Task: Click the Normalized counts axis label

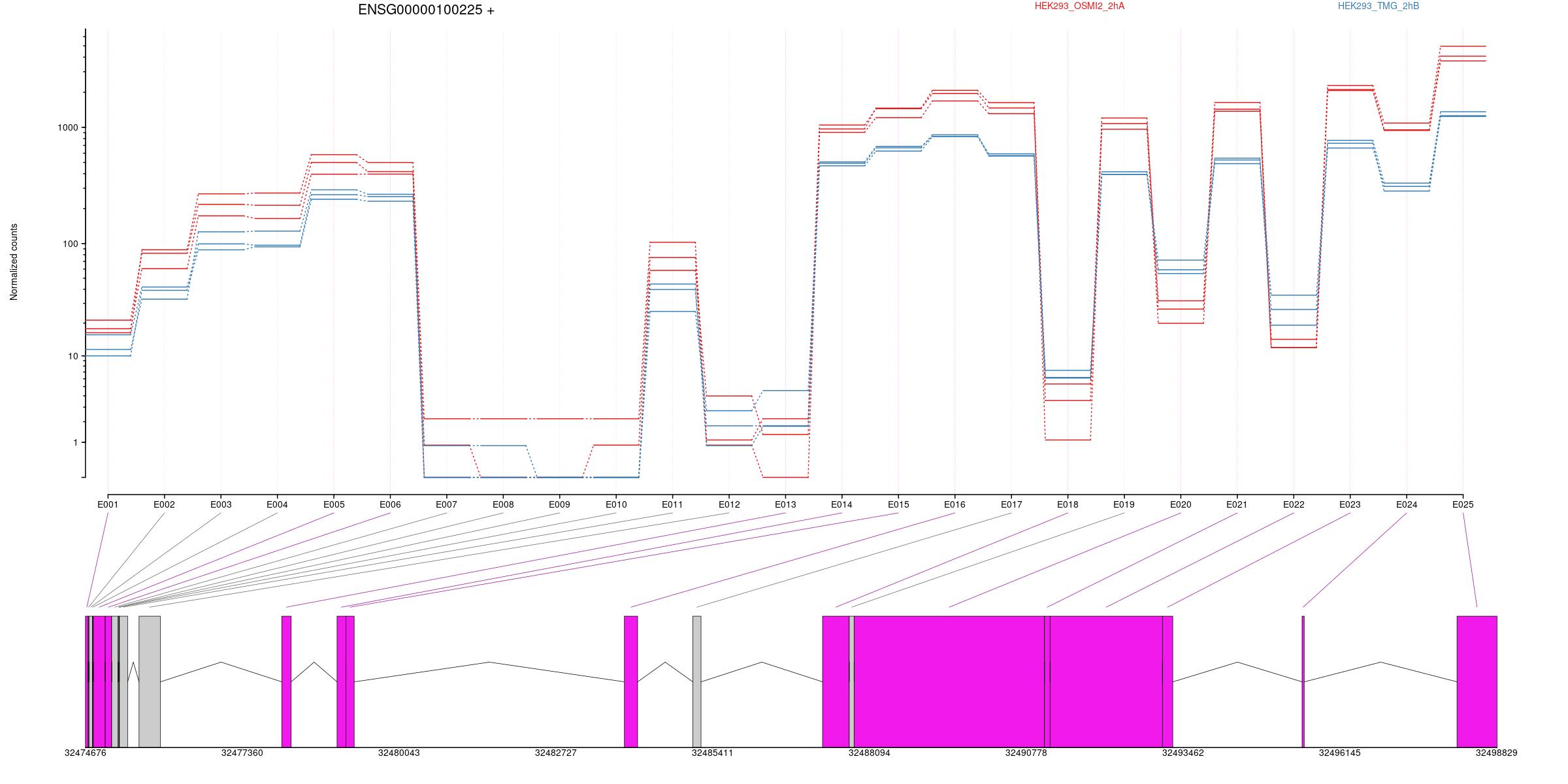Action: tap(14, 262)
